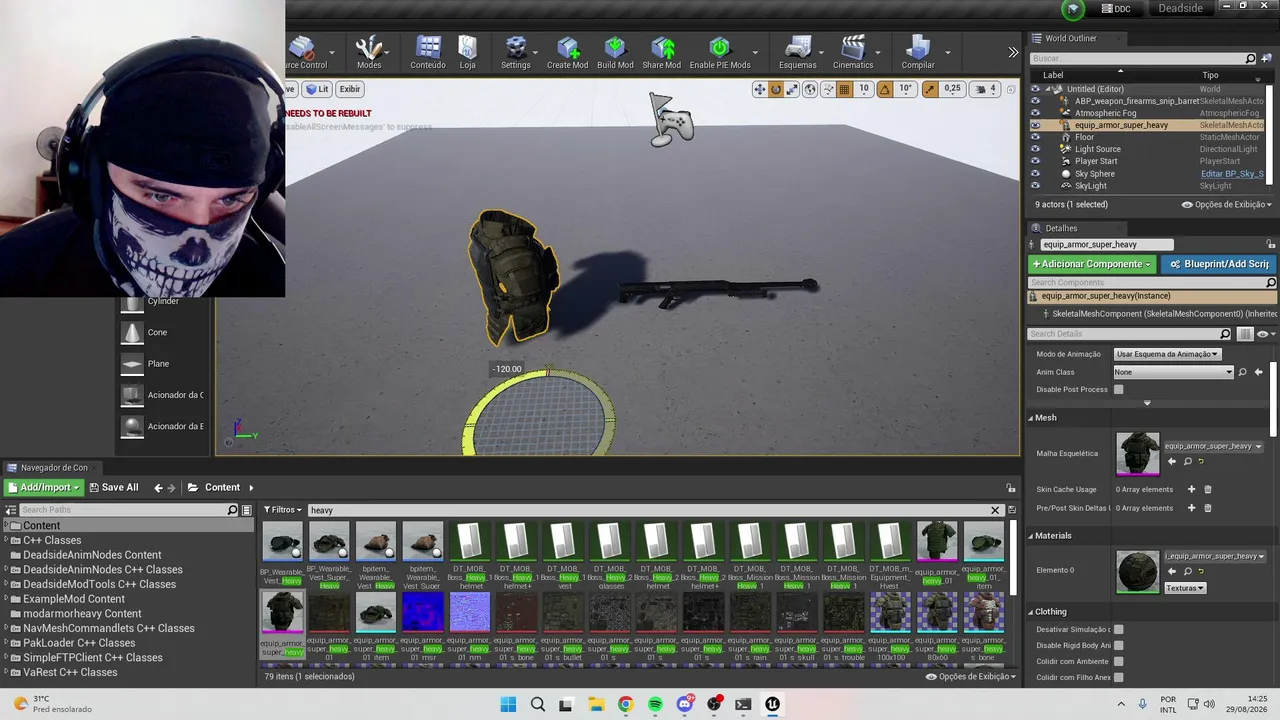1280x720 pixels.
Task: Use selected asset arrow for Malha Esquelética
Action: 1172,461
